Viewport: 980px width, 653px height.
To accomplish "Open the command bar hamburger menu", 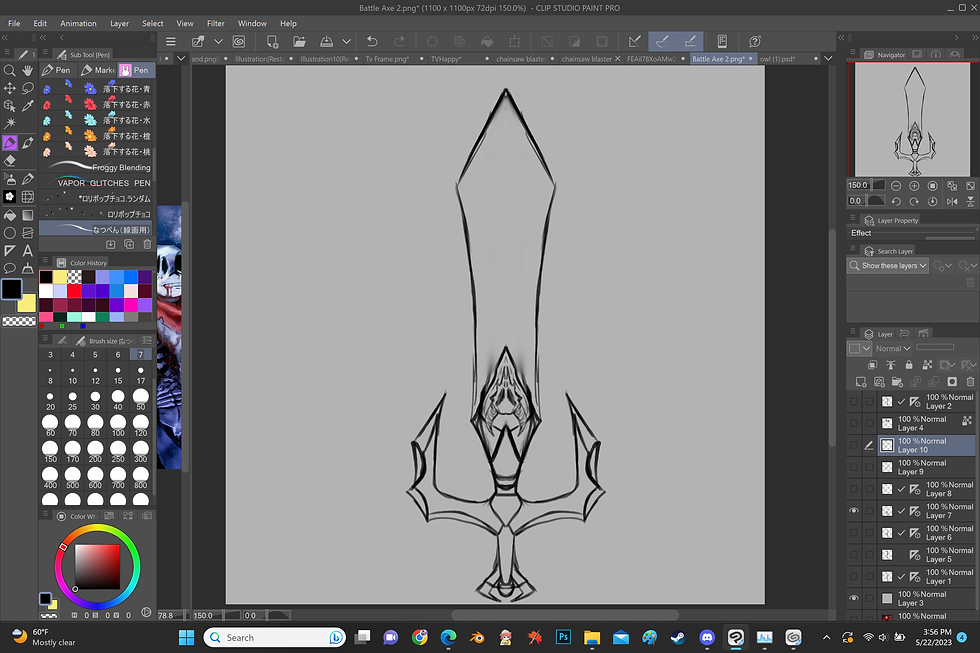I will pyautogui.click(x=171, y=41).
